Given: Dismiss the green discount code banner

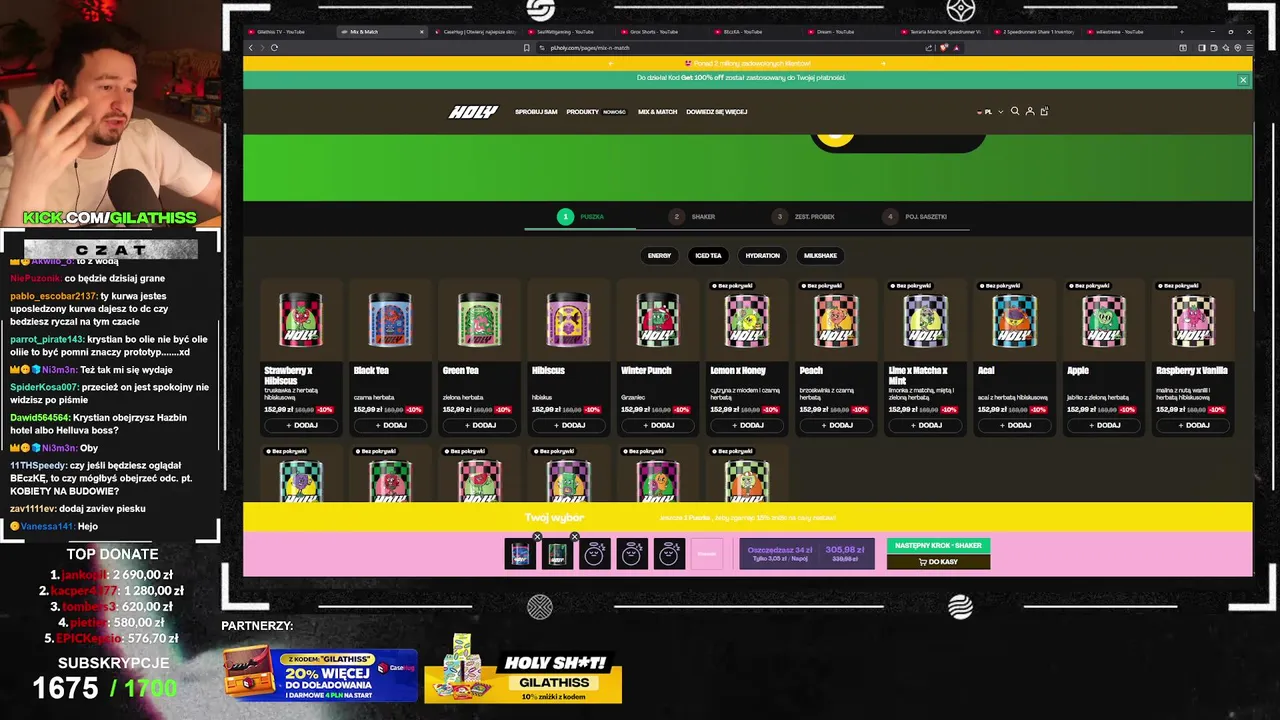Looking at the screenshot, I should (x=1243, y=80).
